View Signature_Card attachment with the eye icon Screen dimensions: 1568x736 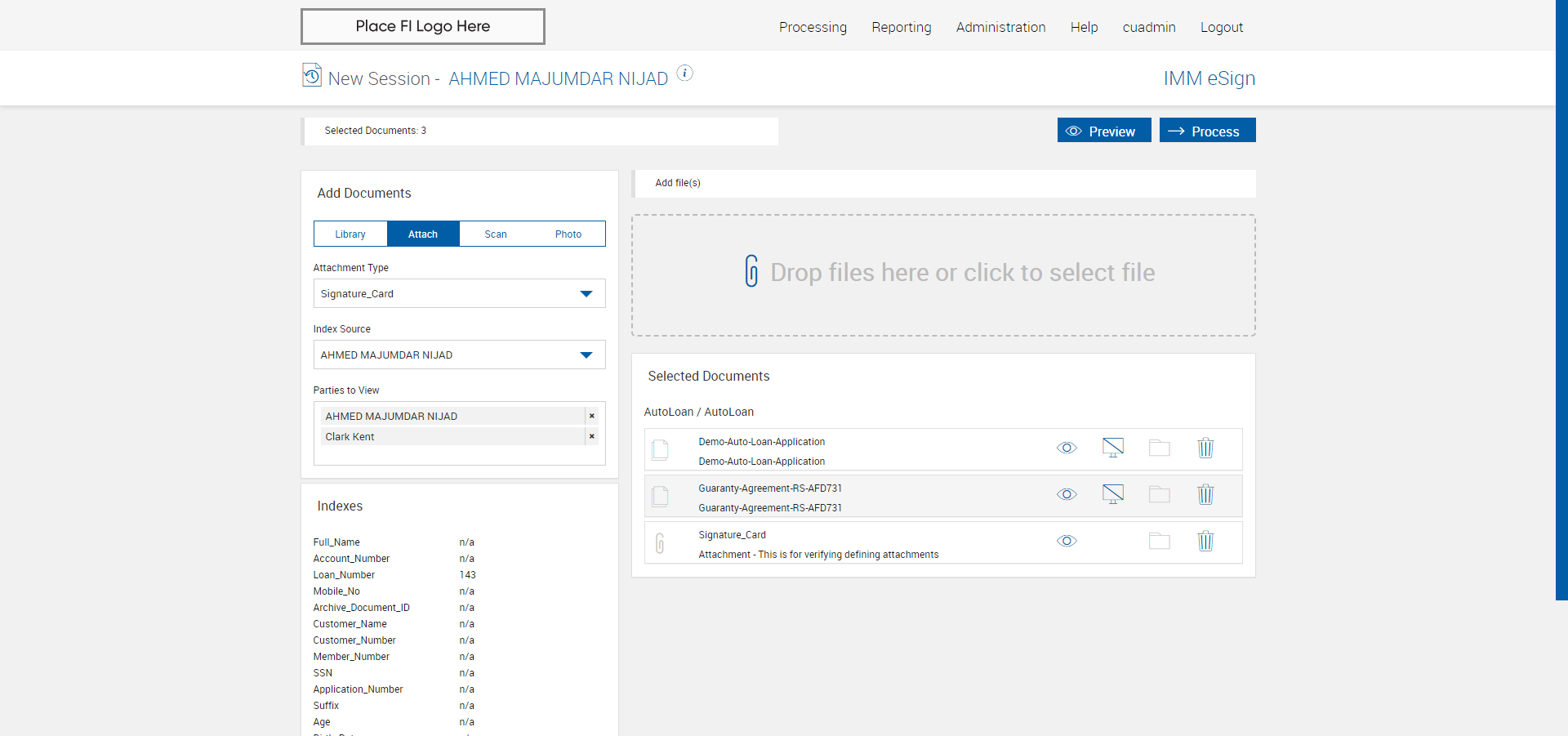pos(1067,542)
